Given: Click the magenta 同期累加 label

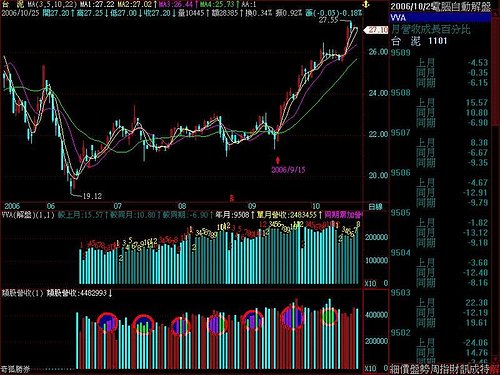Looking at the screenshot, I should point(343,215).
